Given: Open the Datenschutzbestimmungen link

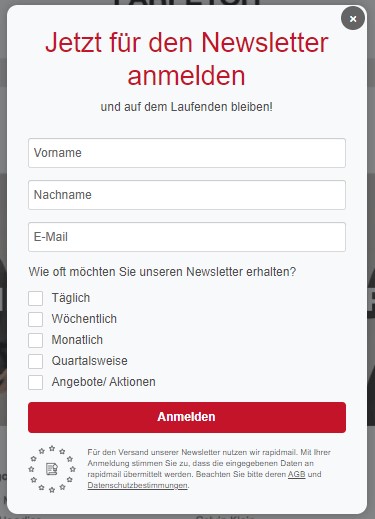Looking at the screenshot, I should coord(137,485).
